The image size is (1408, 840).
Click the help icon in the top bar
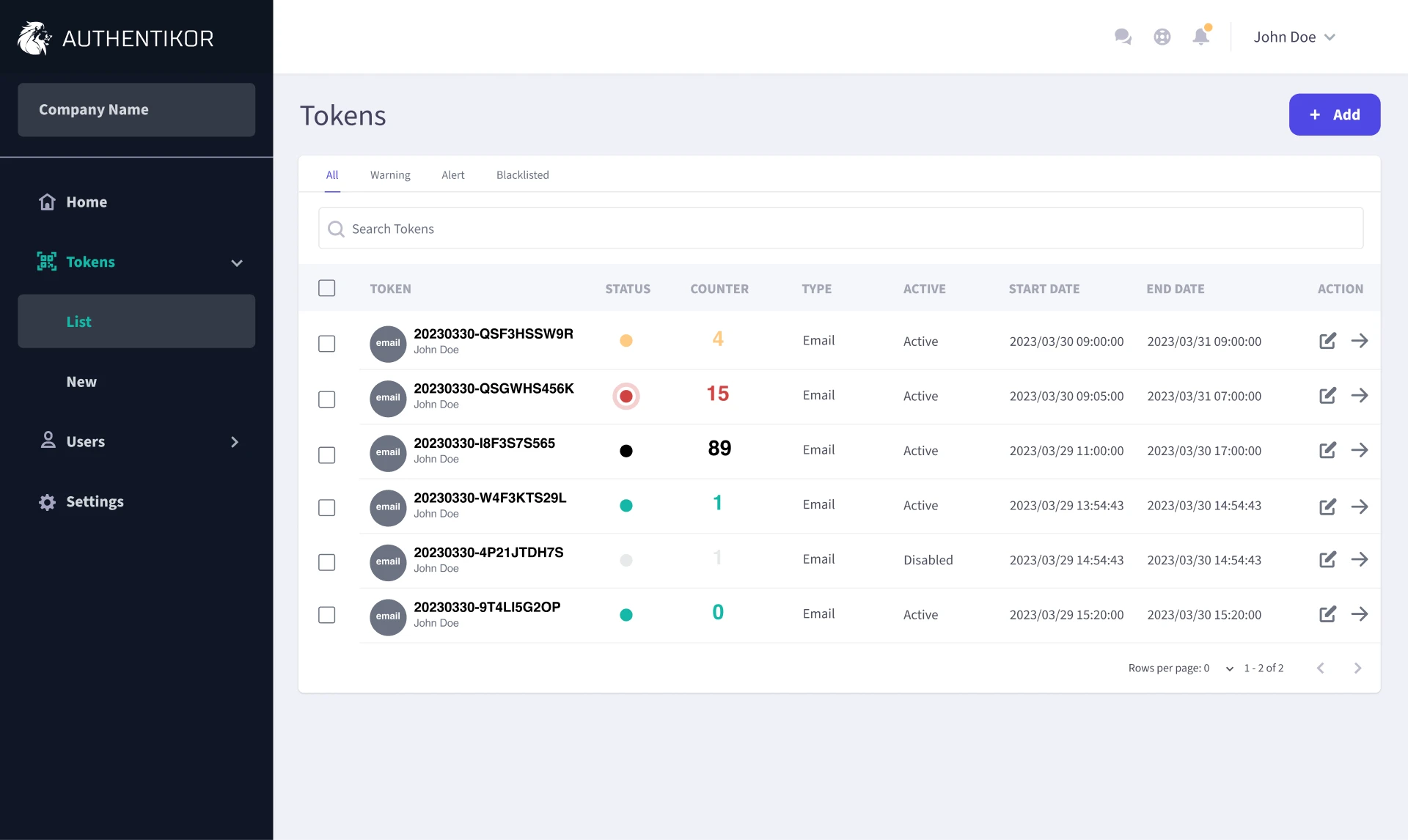click(x=1162, y=36)
